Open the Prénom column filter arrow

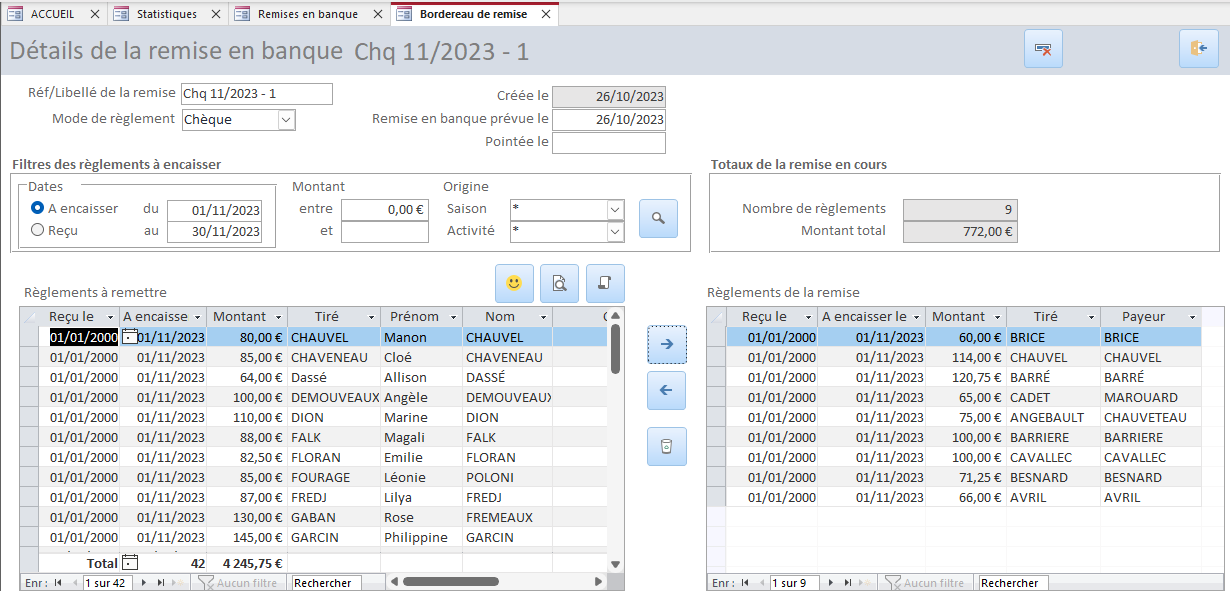point(452,316)
